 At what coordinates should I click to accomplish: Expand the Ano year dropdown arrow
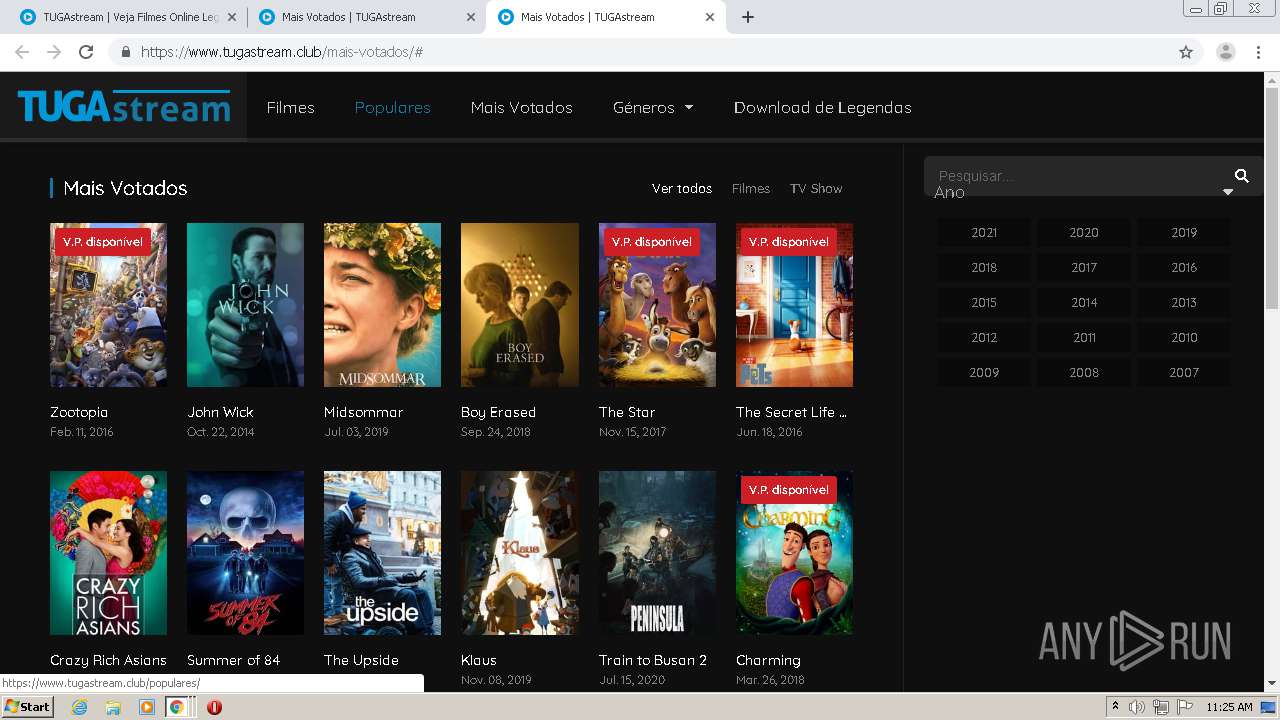[1228, 192]
